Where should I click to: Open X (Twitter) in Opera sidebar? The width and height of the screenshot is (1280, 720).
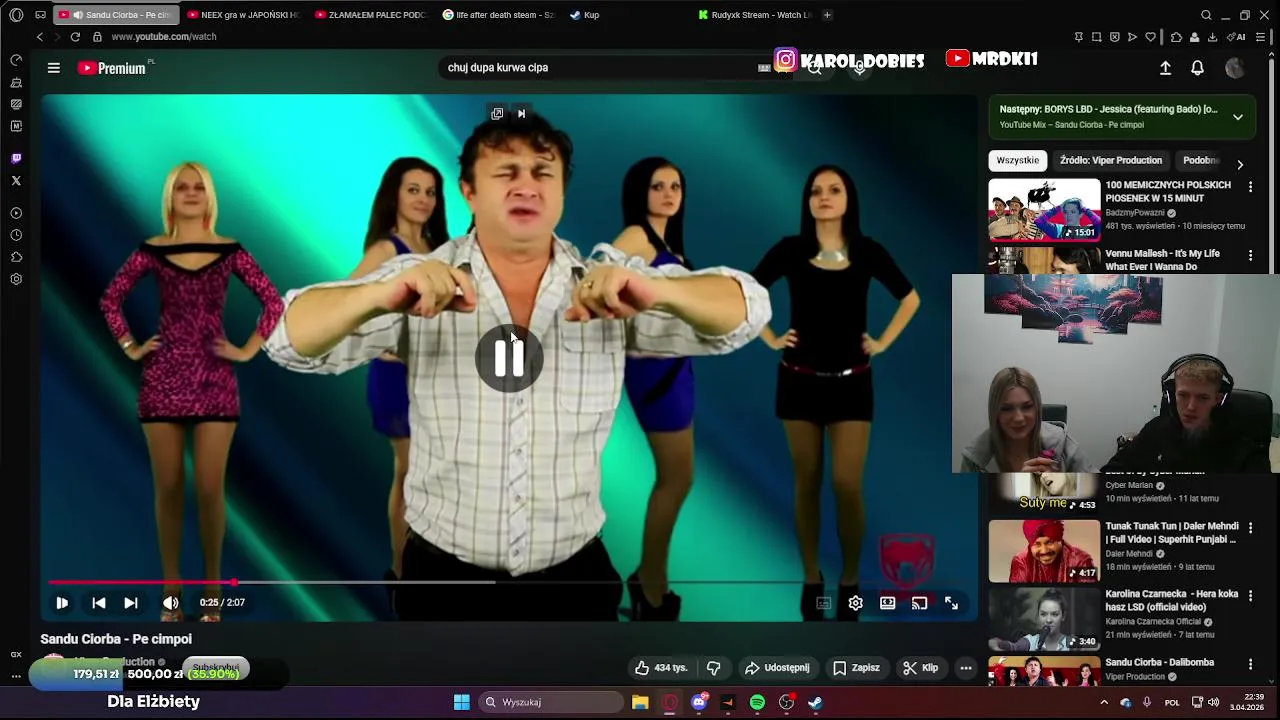[16, 181]
